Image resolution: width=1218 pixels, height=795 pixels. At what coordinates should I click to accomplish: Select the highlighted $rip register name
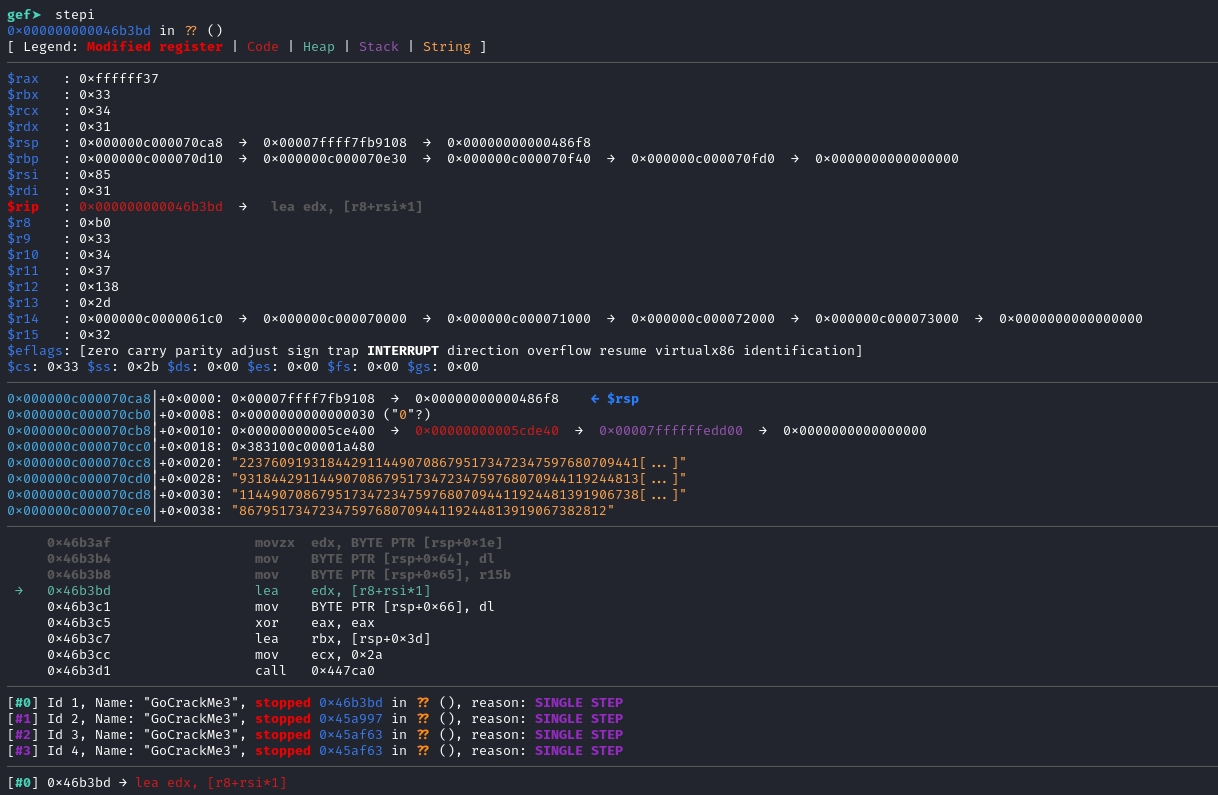(x=23, y=207)
